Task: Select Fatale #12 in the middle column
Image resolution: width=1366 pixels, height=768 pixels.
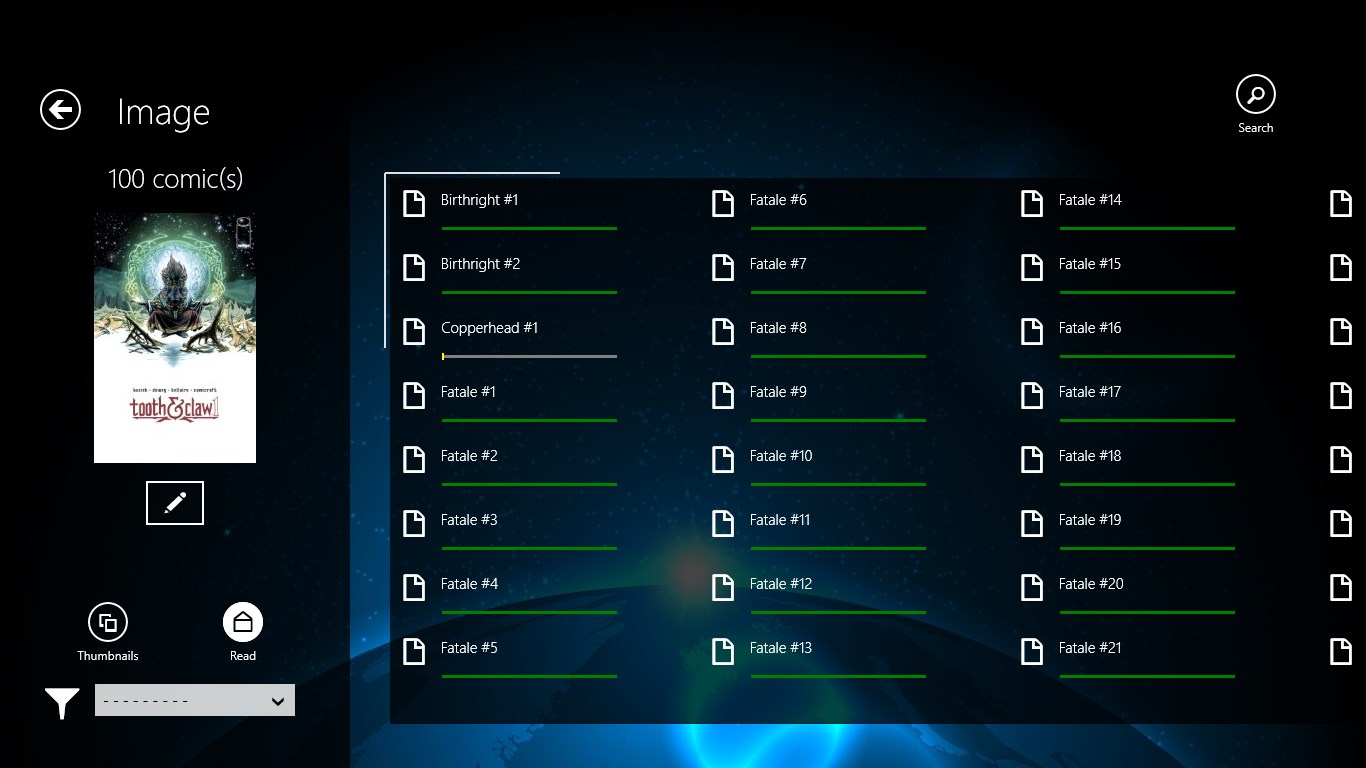Action: click(x=780, y=584)
